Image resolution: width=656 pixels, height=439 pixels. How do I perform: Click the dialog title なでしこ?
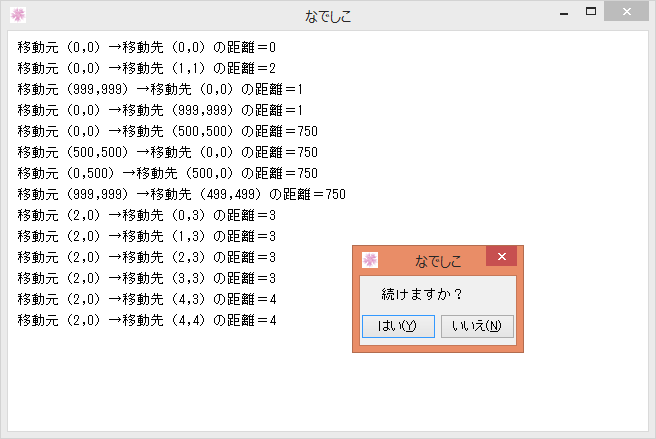[438, 262]
